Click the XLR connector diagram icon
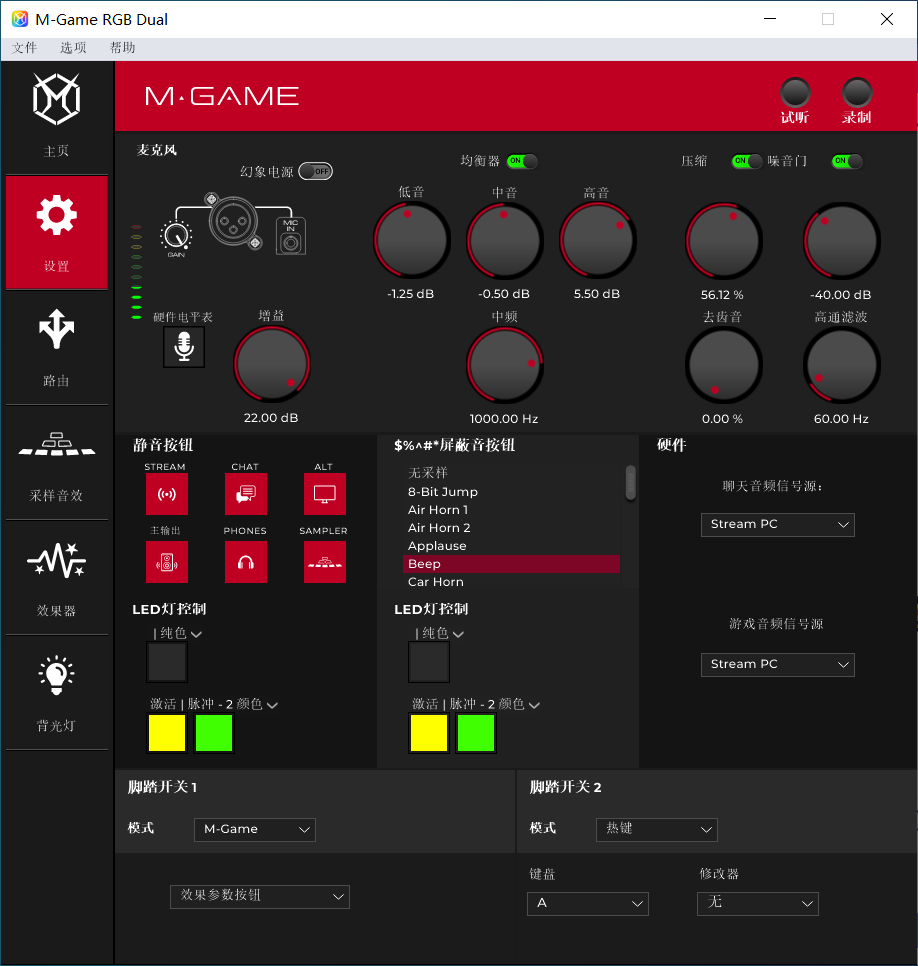 pos(233,221)
